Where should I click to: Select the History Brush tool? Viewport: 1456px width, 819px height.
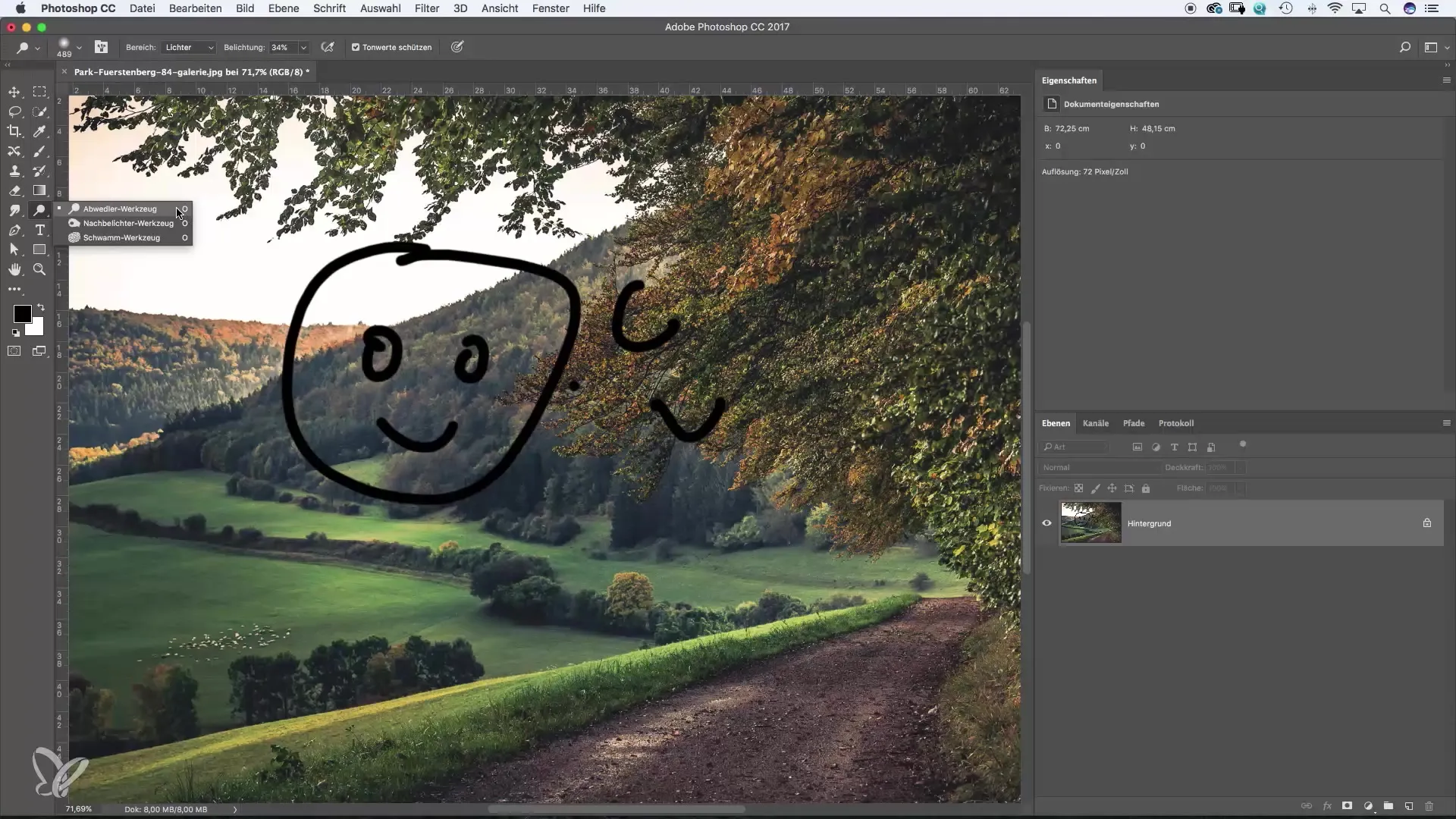pos(39,171)
